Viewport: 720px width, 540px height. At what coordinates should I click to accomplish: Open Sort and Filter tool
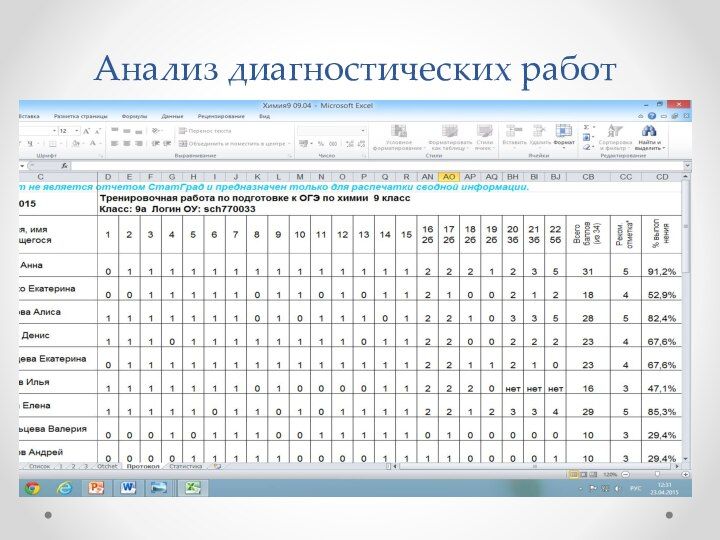point(612,136)
